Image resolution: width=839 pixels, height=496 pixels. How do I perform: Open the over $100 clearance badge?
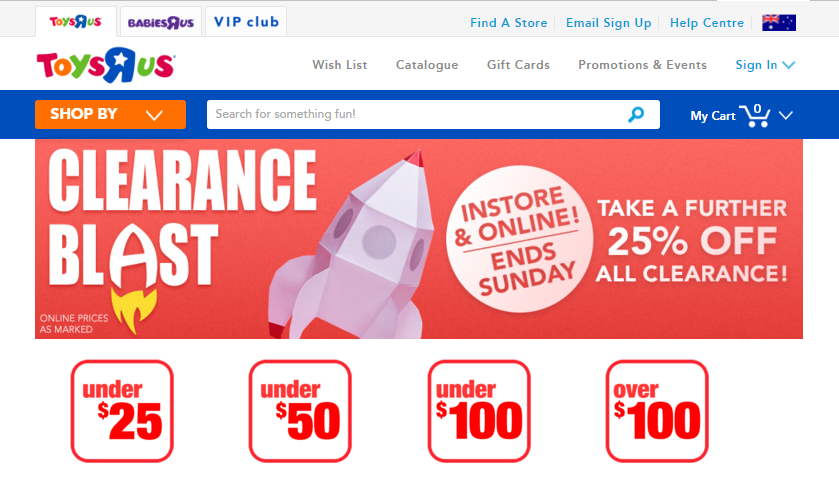[657, 411]
